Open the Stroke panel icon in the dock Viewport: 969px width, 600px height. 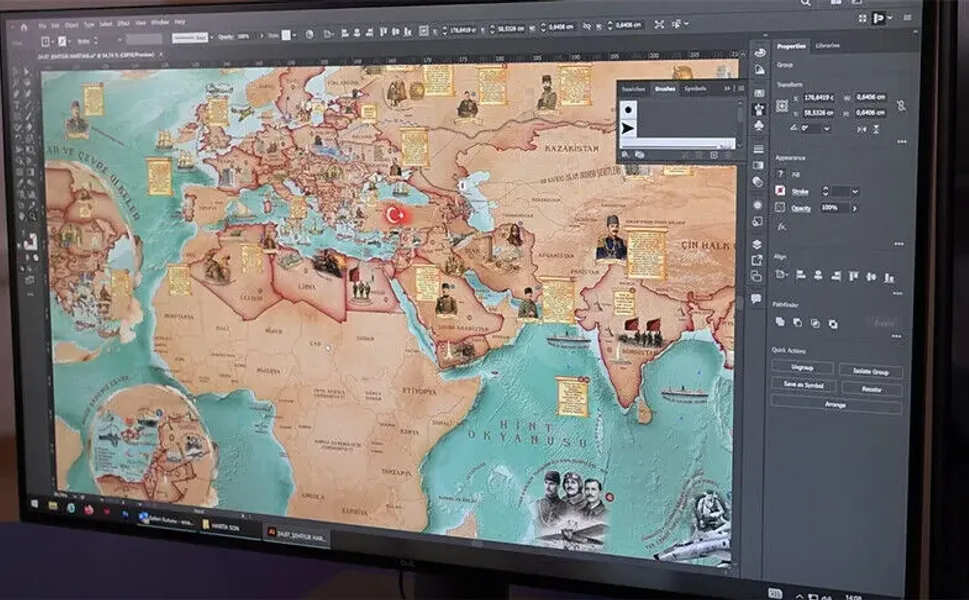758,149
